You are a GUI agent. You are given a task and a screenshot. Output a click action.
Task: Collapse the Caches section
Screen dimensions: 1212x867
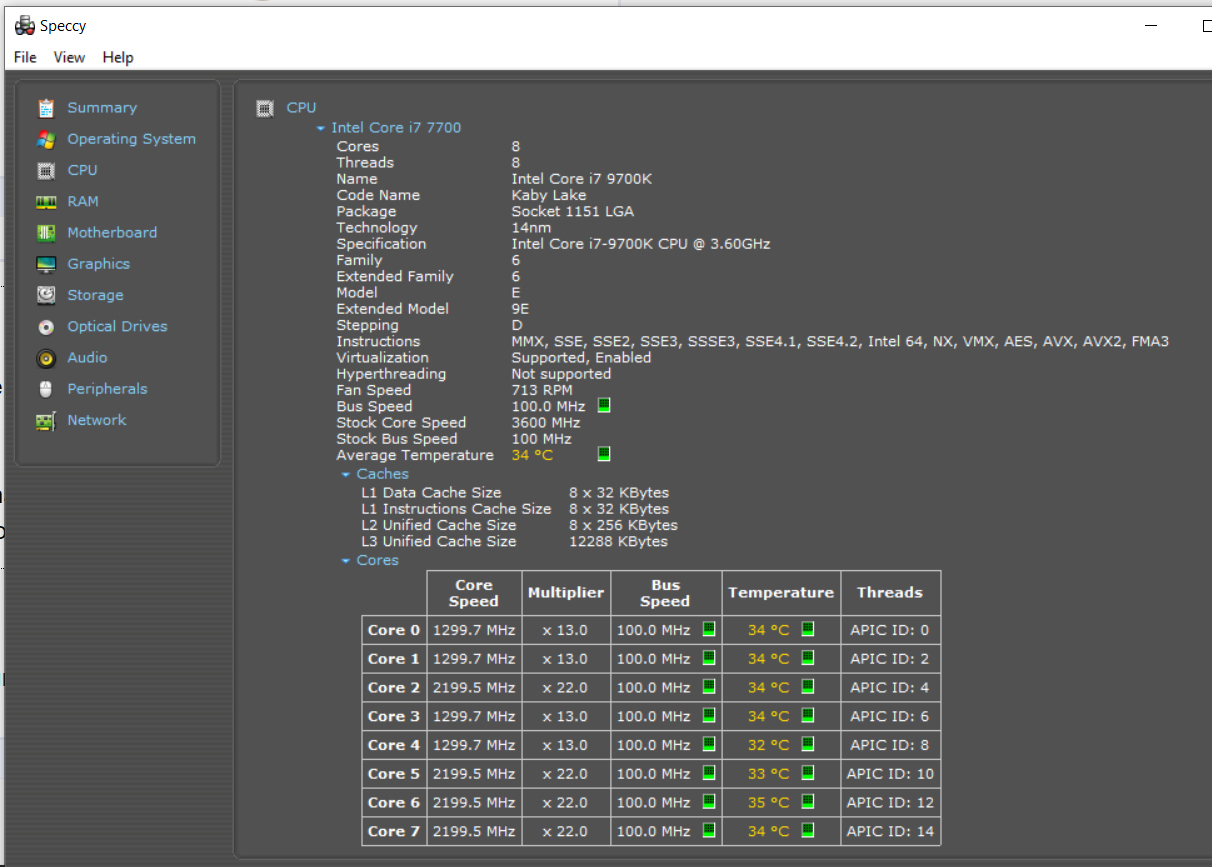coord(346,475)
